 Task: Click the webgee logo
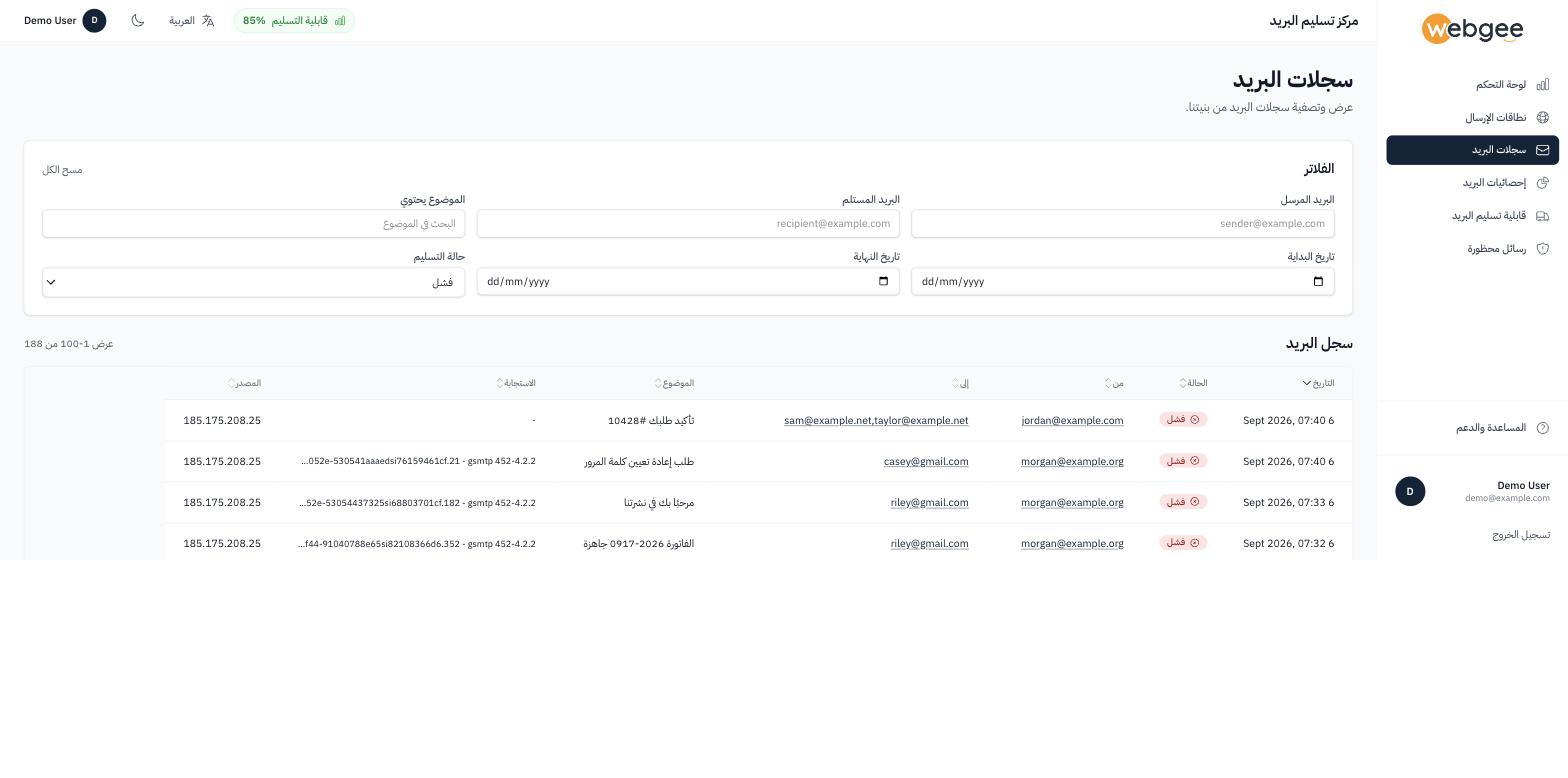click(x=1472, y=29)
